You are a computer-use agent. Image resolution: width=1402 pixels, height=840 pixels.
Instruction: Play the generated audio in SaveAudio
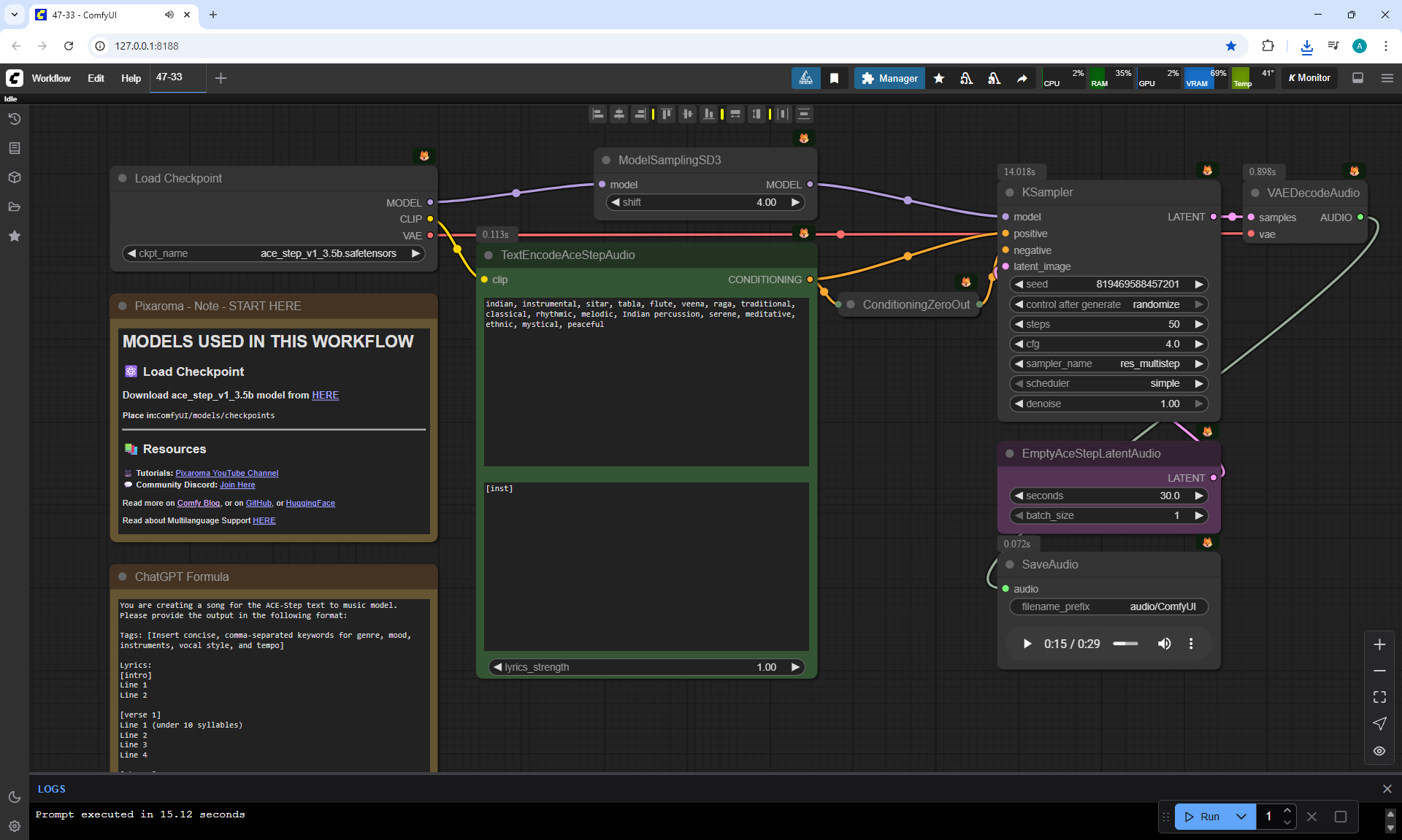pos(1027,644)
